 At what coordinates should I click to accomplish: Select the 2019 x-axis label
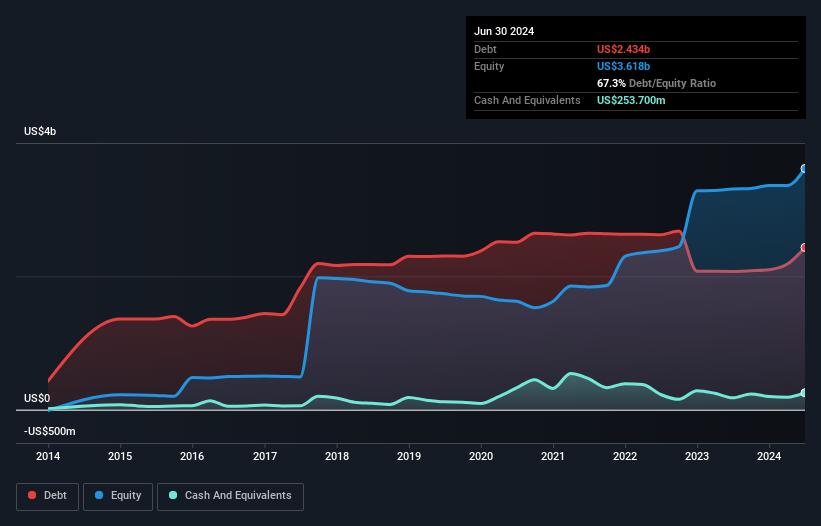point(409,456)
